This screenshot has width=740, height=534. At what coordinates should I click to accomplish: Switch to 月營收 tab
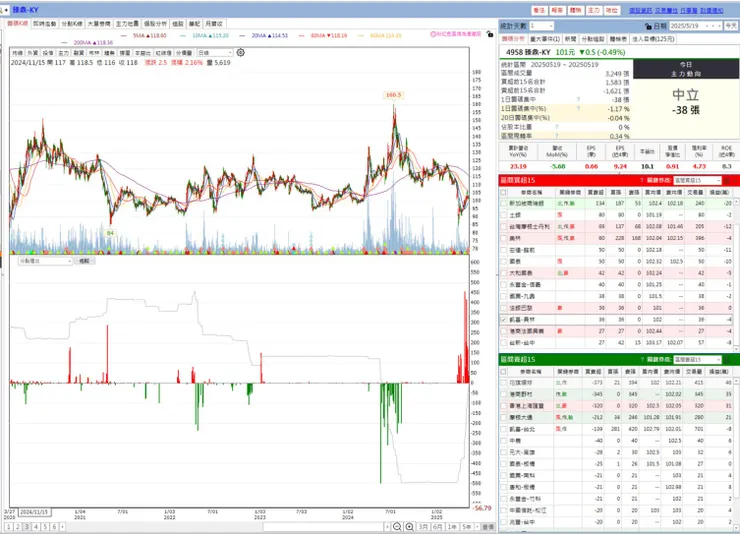214,24
